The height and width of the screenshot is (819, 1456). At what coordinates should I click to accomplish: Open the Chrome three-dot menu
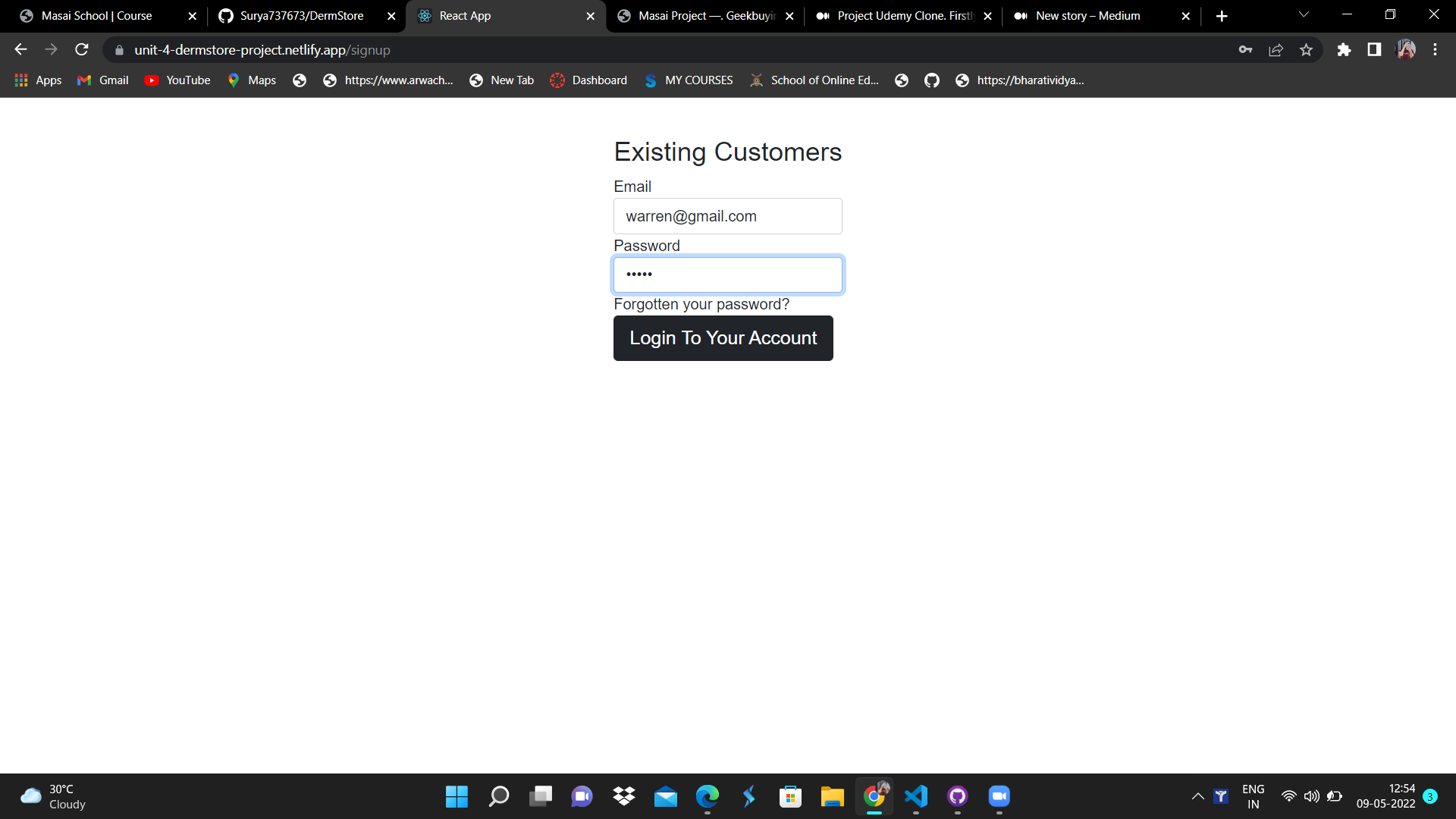point(1435,50)
